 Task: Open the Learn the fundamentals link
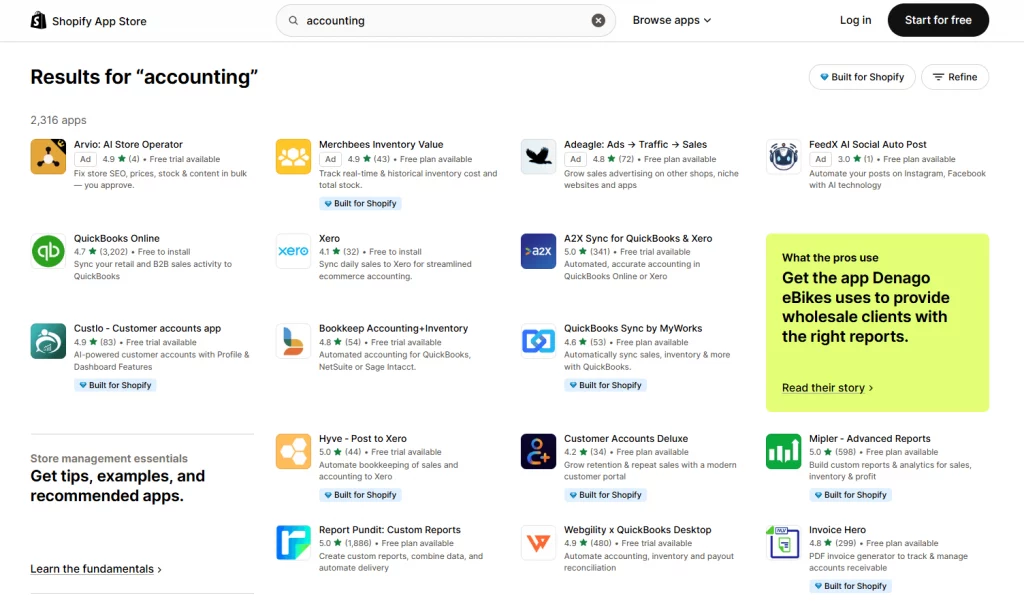point(96,569)
